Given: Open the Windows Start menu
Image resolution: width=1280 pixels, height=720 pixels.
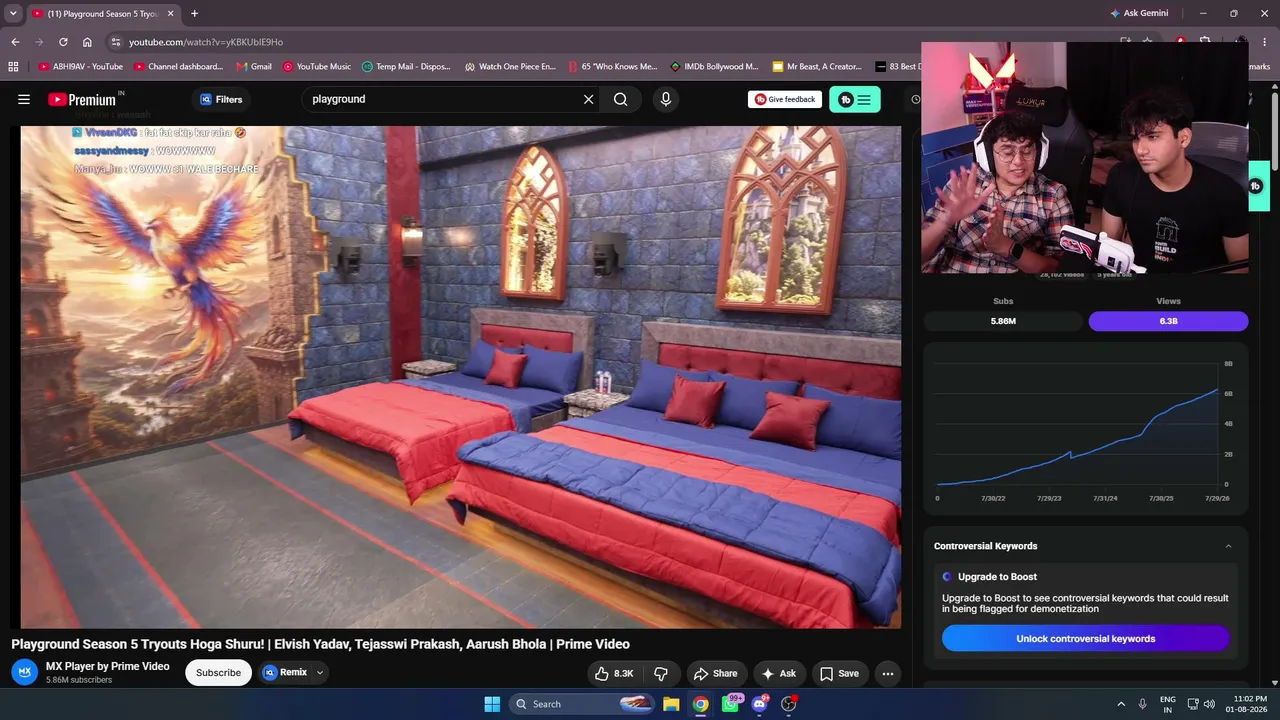Looking at the screenshot, I should coord(492,704).
